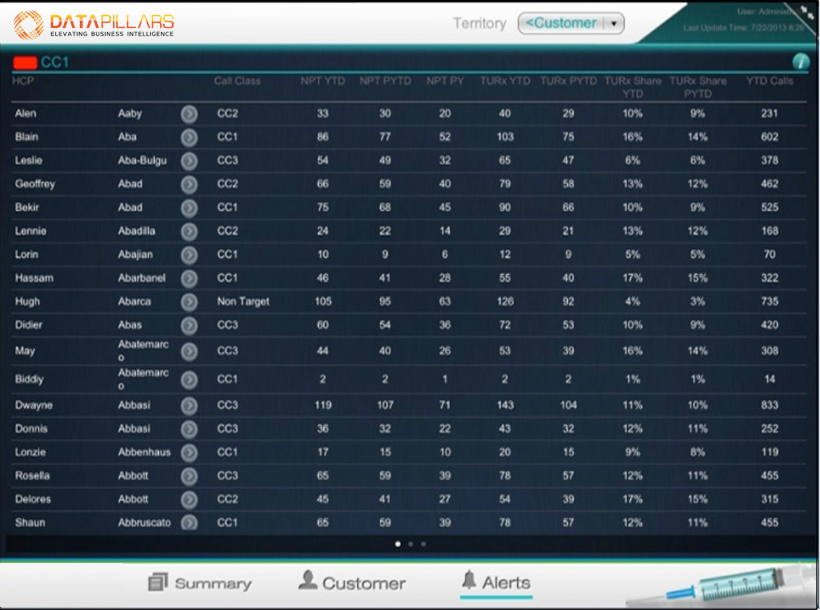The image size is (820, 610).
Task: Click the Customer person icon
Action: [308, 580]
